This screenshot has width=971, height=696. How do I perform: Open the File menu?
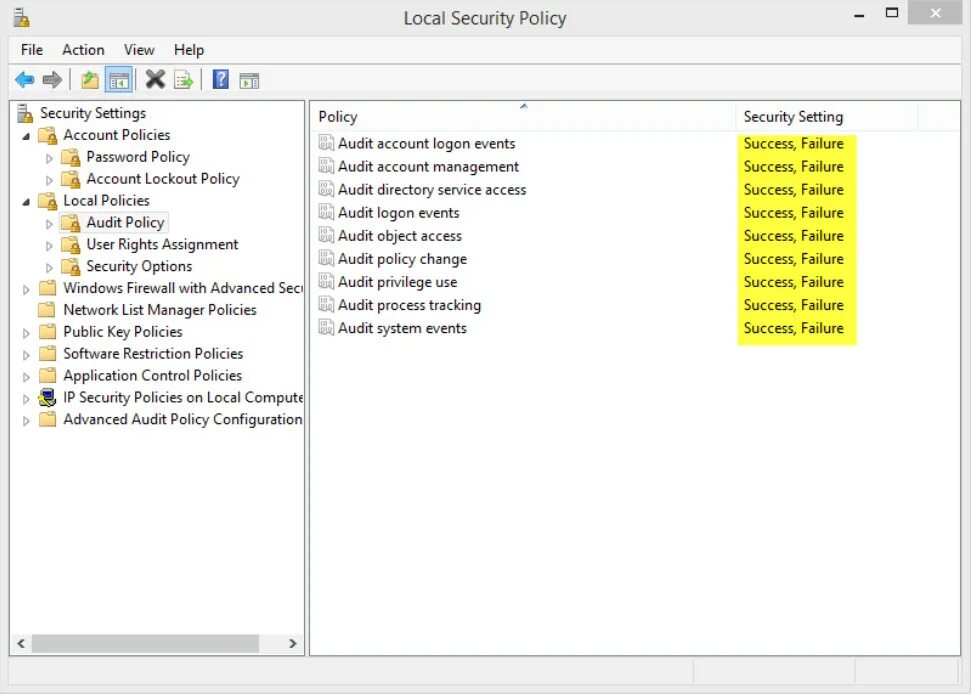[32, 50]
